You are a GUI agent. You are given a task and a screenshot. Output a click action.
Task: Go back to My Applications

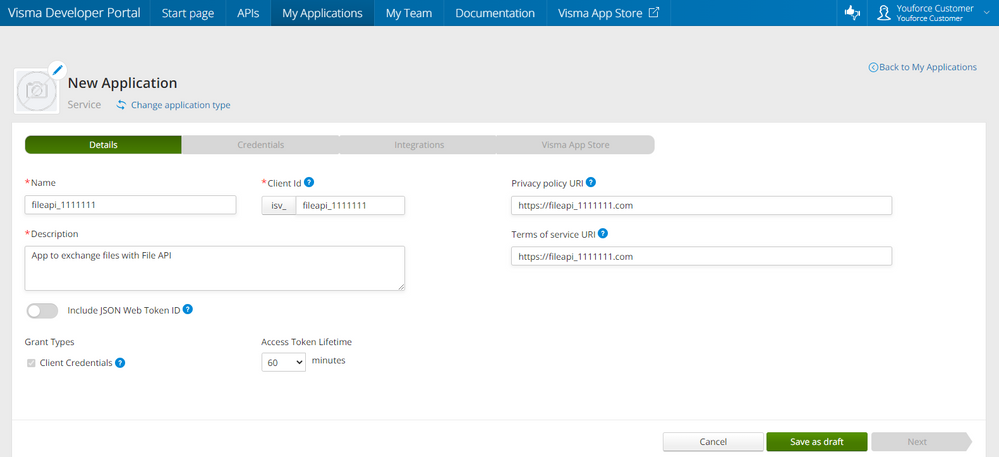(923, 67)
